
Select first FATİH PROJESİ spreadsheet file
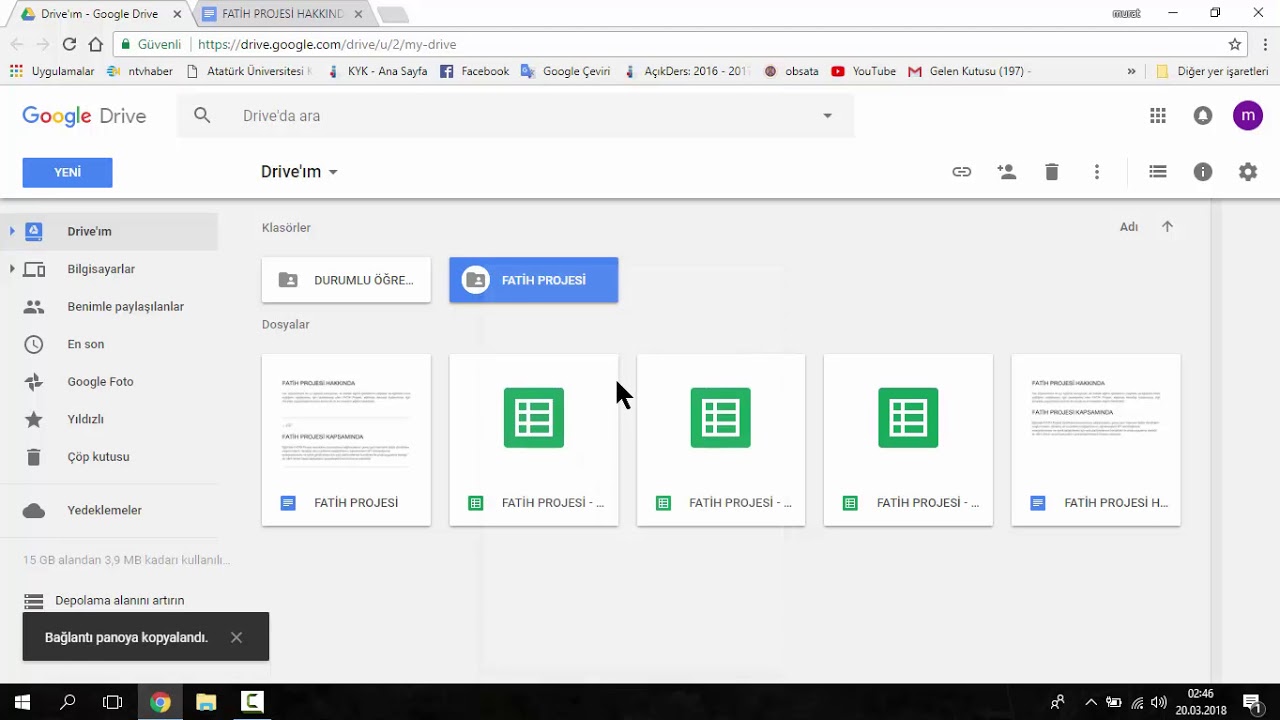click(x=534, y=440)
